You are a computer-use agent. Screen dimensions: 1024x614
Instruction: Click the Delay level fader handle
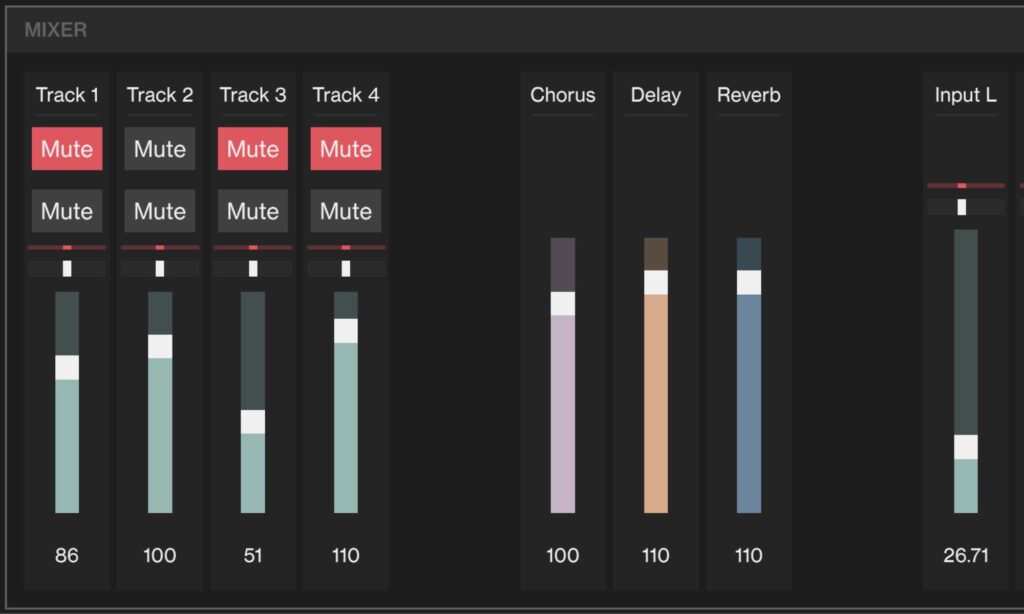pyautogui.click(x=656, y=283)
